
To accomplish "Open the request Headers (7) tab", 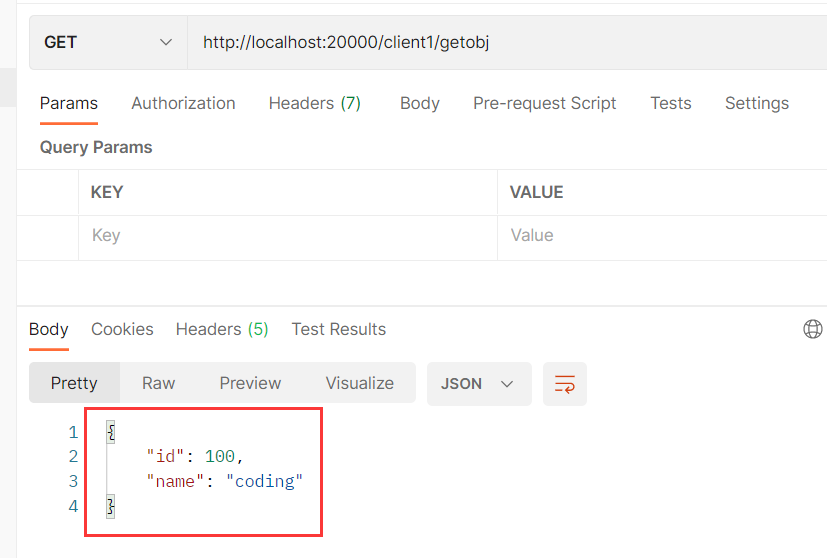I will coord(314,103).
